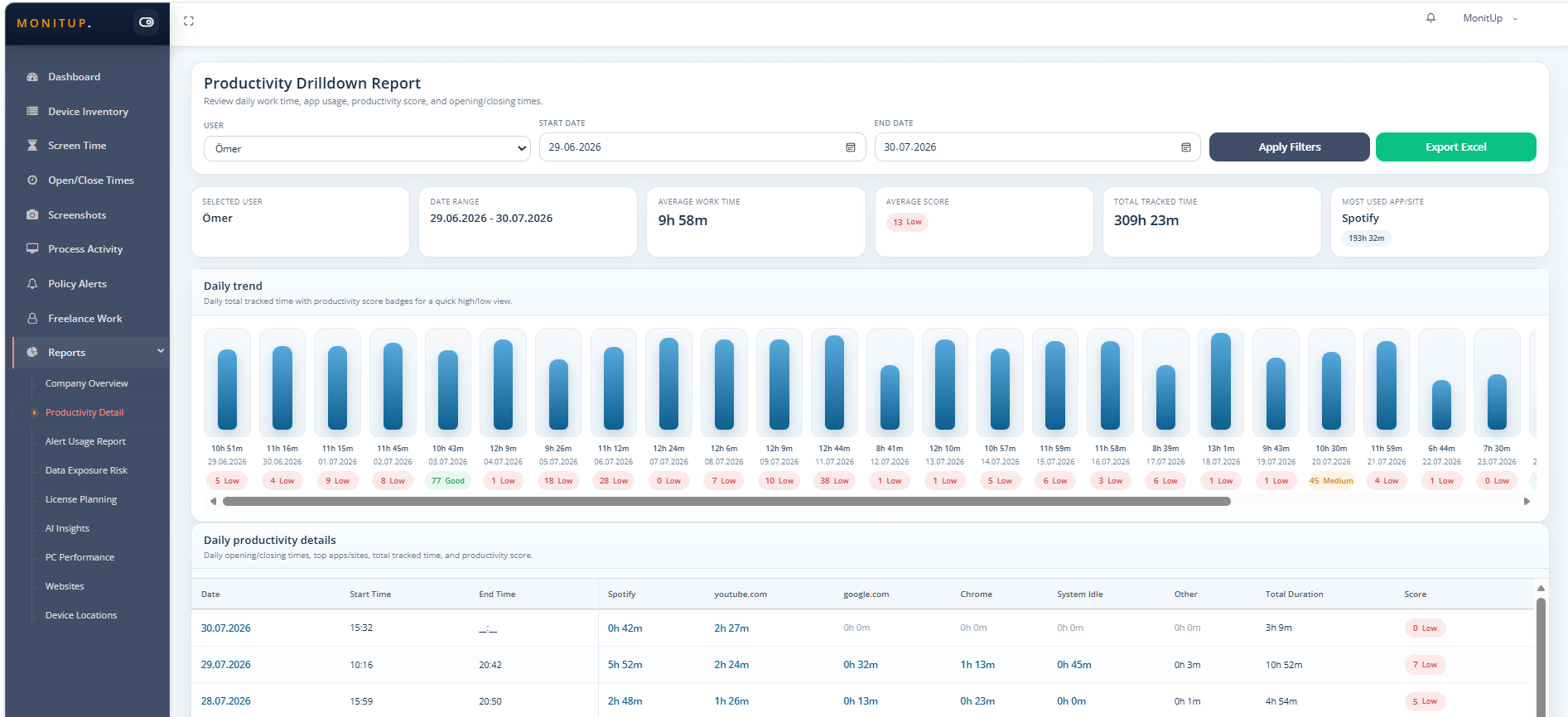Open the User dropdown showing Ömer

[x=367, y=149]
